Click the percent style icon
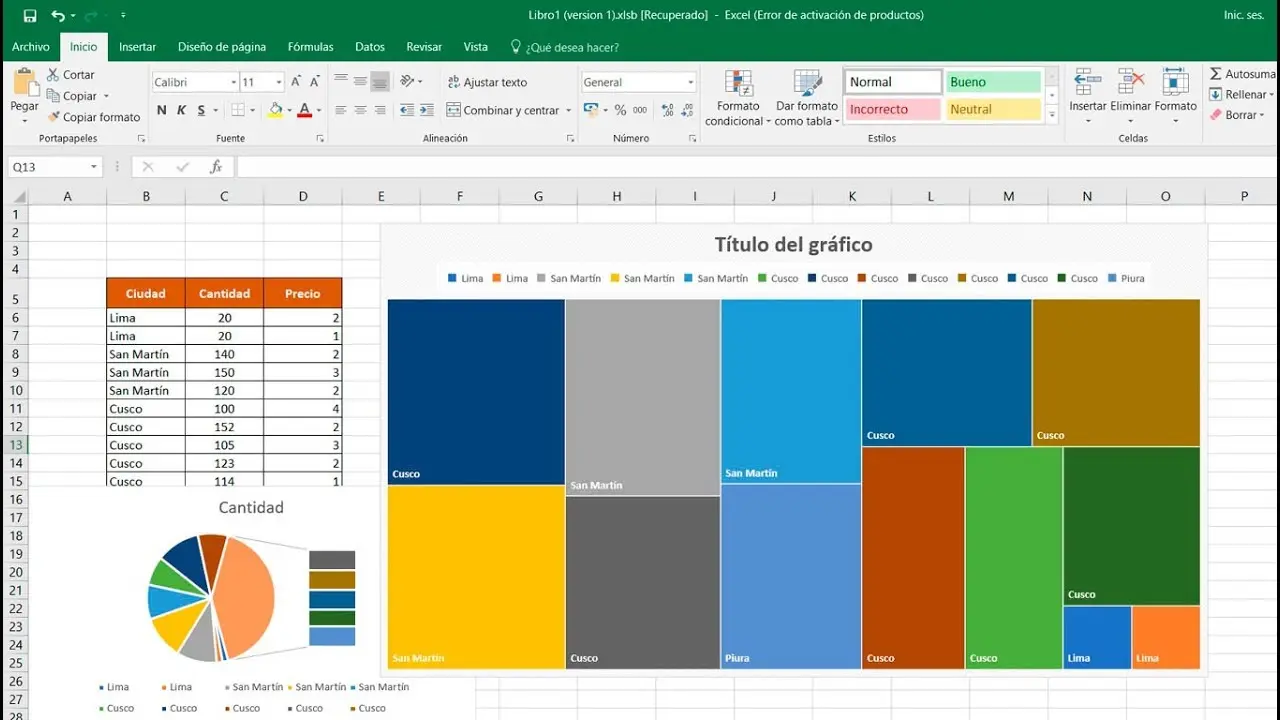Screen dimensions: 1280x720 click(x=620, y=110)
